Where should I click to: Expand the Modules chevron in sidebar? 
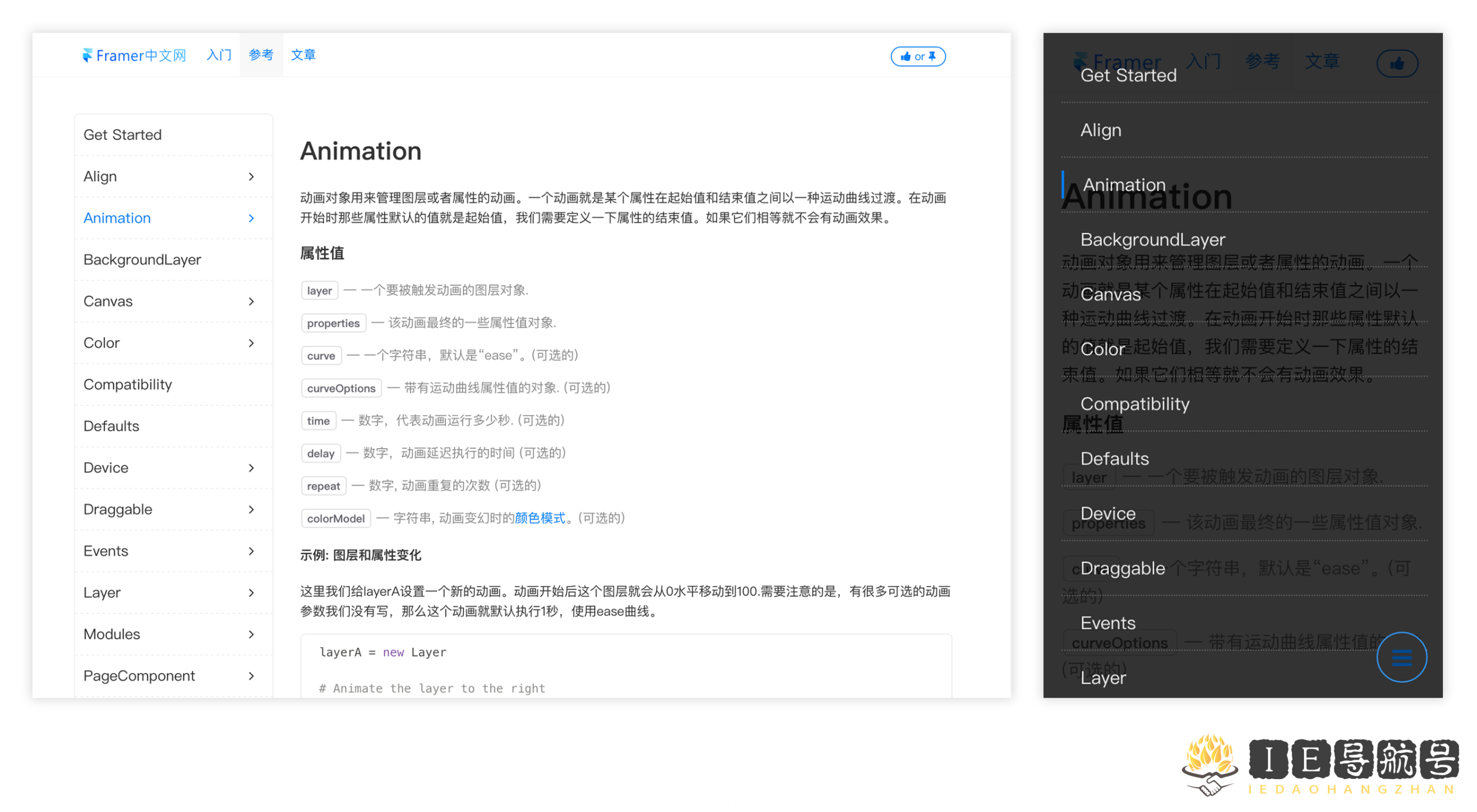click(251, 634)
